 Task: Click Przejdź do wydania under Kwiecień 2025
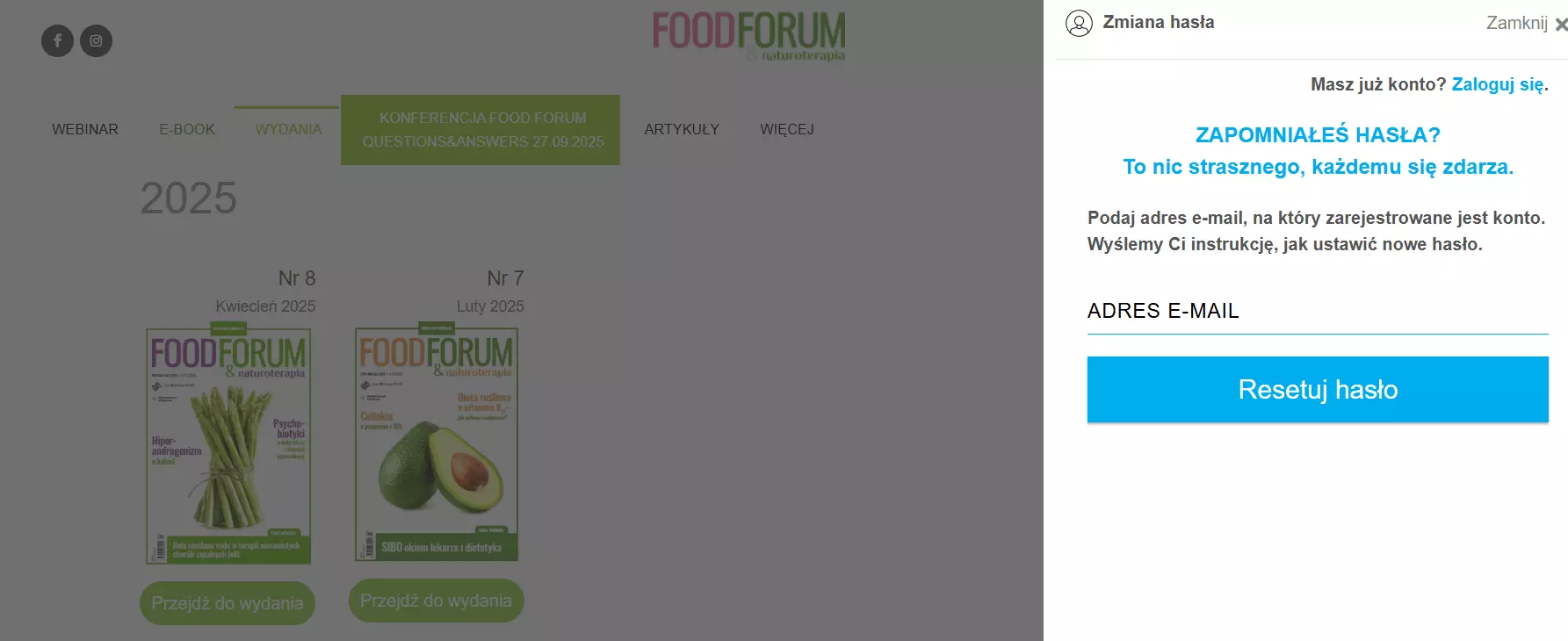228,603
